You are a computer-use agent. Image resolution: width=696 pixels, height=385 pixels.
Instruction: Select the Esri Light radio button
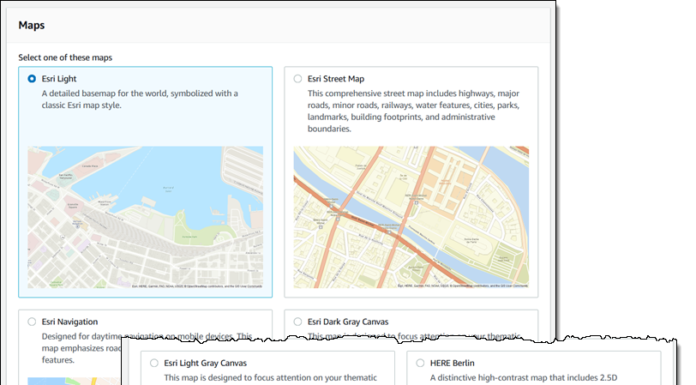tap(32, 79)
